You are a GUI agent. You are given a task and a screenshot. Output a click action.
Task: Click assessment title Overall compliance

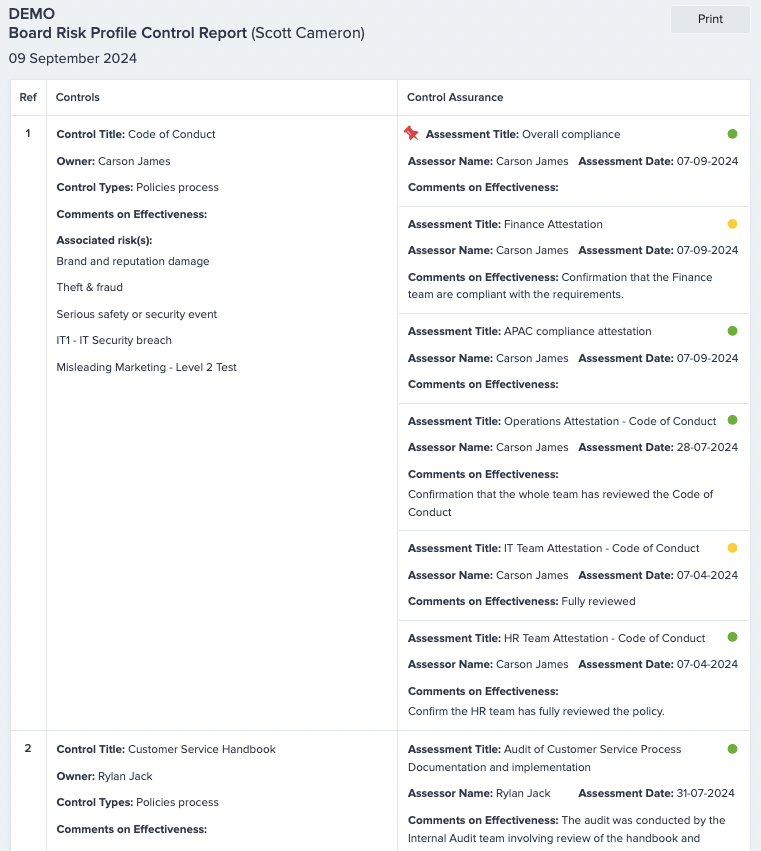click(x=571, y=134)
